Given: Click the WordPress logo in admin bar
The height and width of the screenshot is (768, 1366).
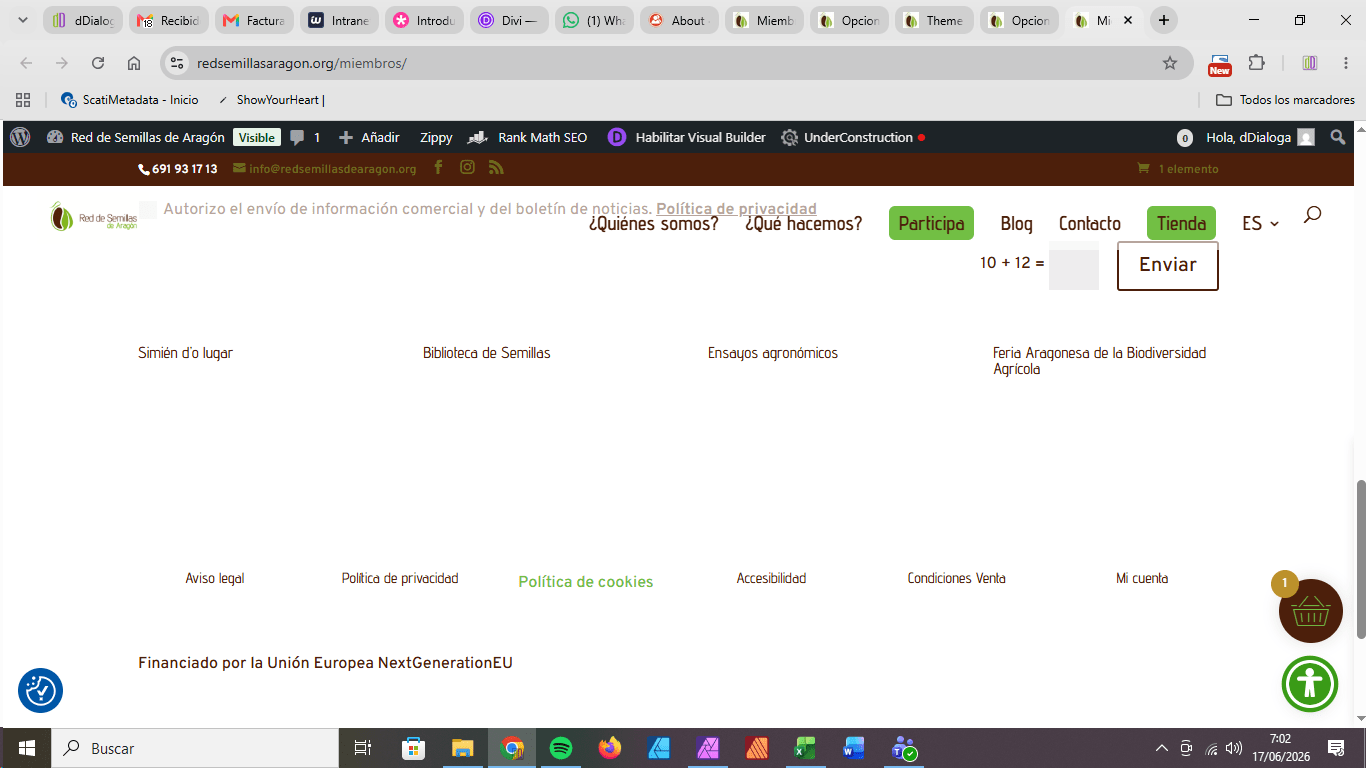Looking at the screenshot, I should click(20, 137).
